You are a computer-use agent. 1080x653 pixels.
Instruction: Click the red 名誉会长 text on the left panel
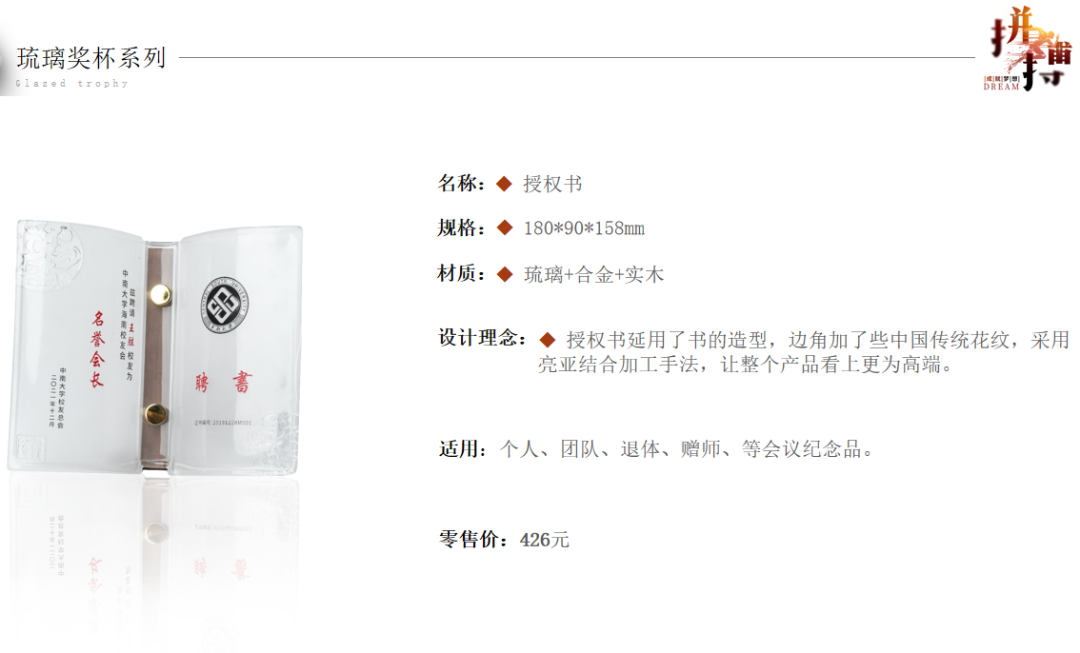97,349
